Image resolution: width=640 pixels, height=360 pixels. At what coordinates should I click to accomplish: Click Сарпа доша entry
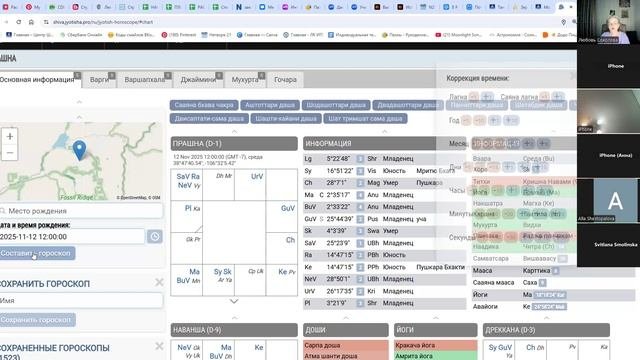pos(346,345)
